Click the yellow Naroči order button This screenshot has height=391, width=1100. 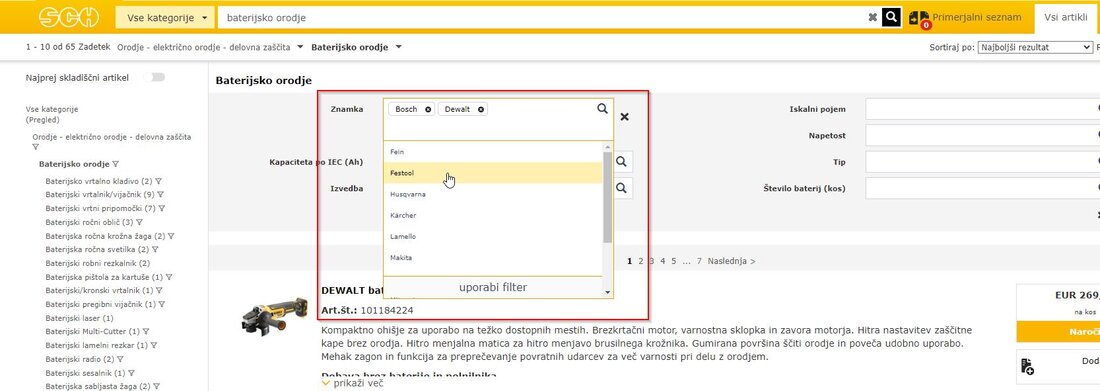[x=1058, y=331]
